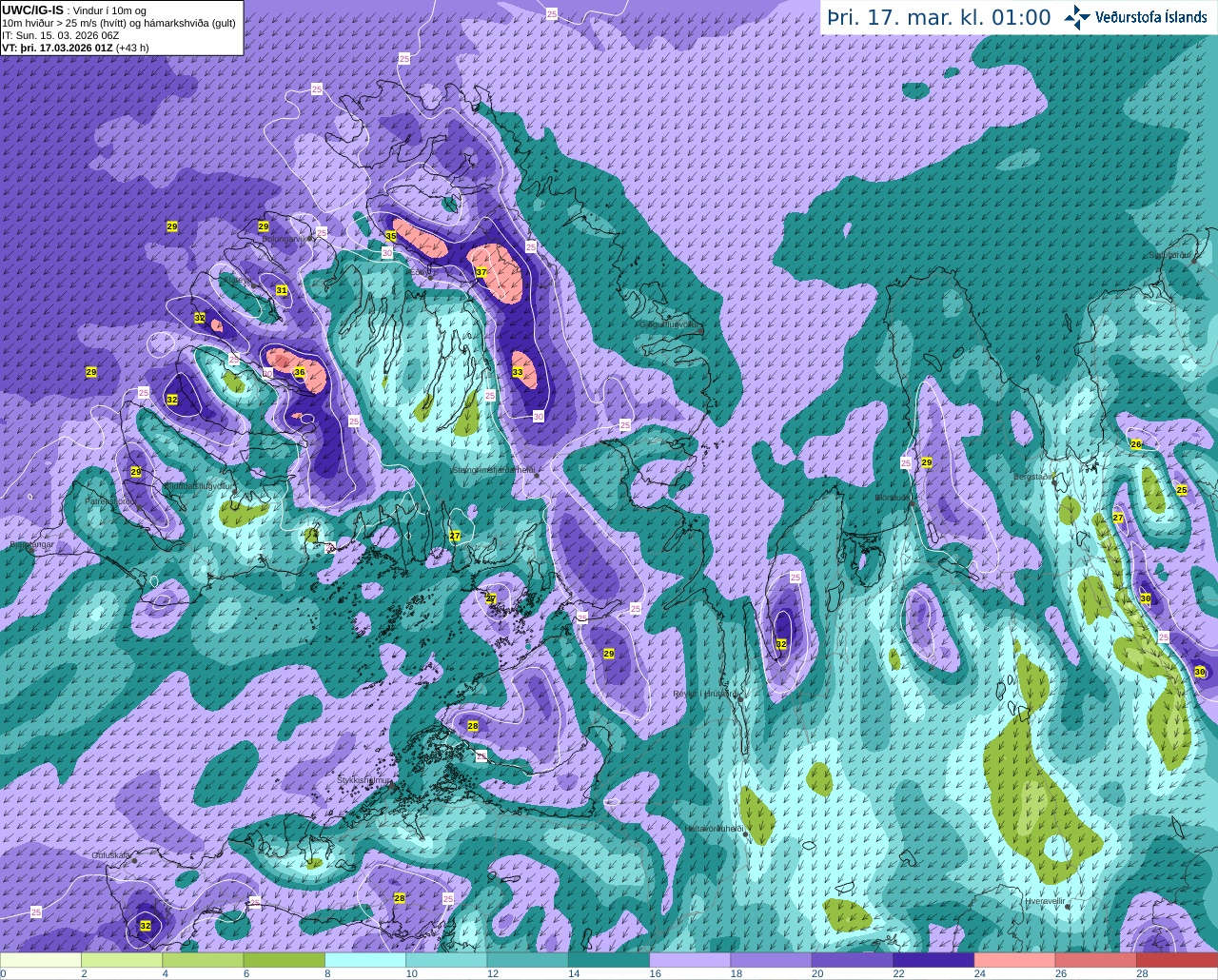This screenshot has height=980, width=1218.
Task: Click the Bíldudalsflugvöllur station label
Action: tap(198, 485)
